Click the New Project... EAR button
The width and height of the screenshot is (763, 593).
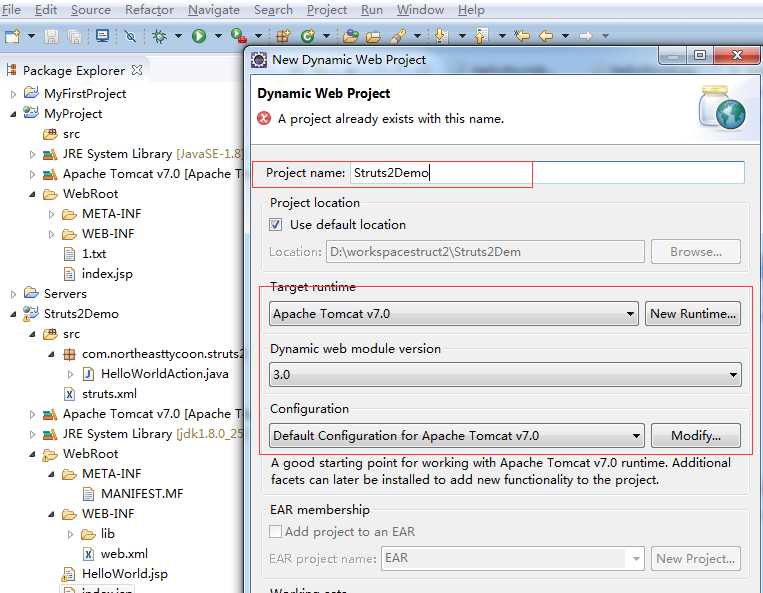coord(696,558)
